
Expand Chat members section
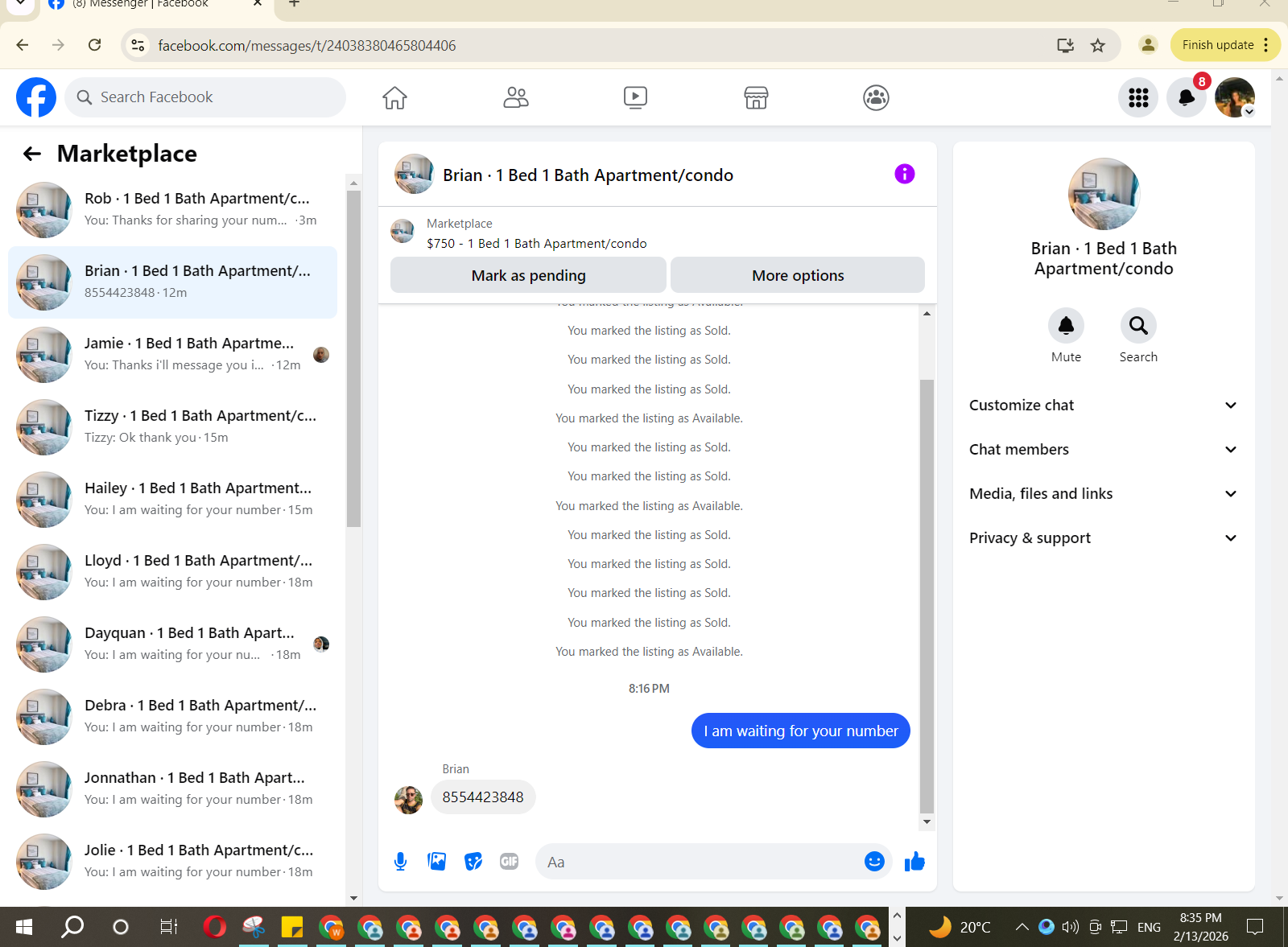[1103, 449]
